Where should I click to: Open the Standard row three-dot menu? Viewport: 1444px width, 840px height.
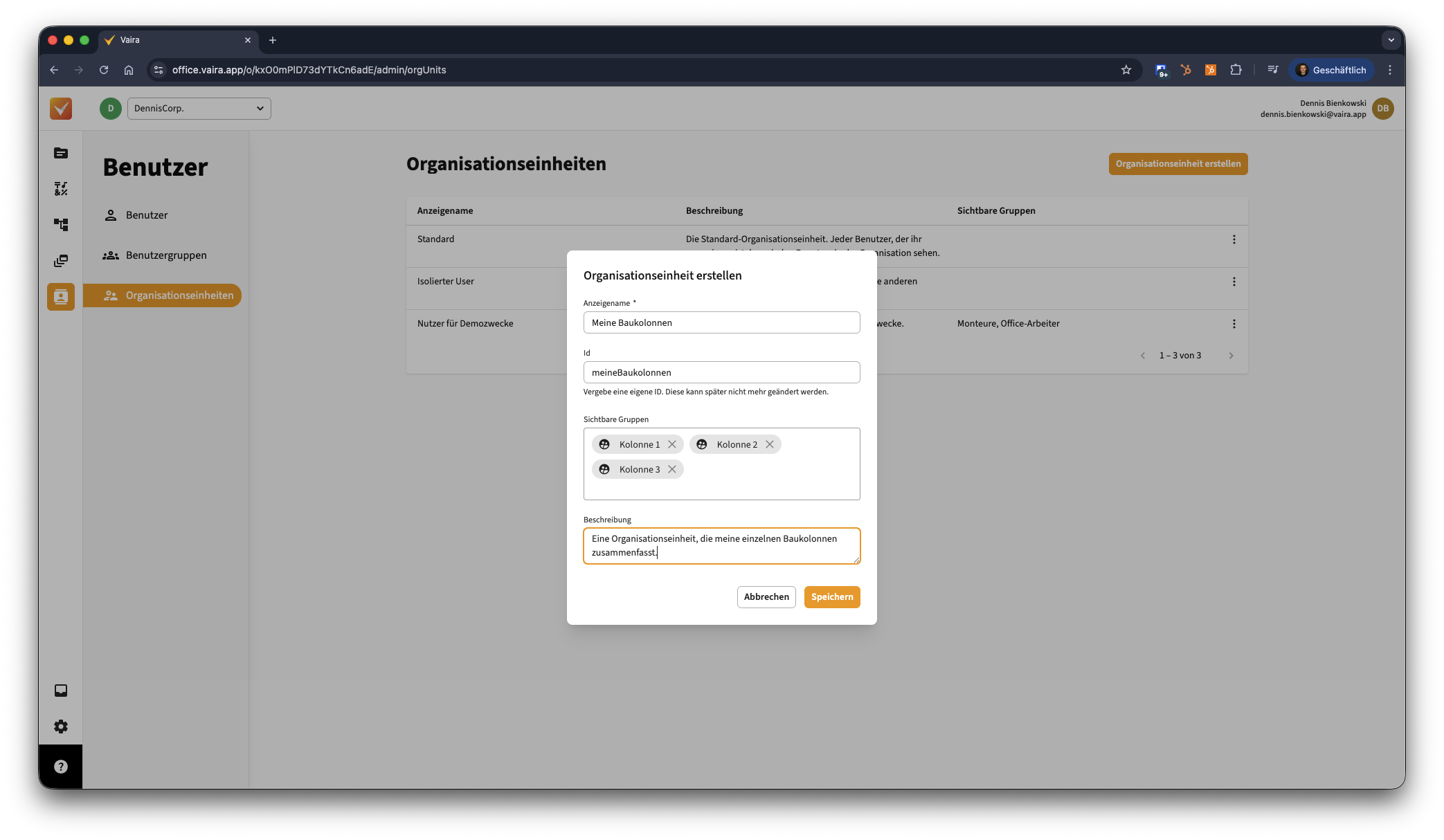coord(1233,239)
